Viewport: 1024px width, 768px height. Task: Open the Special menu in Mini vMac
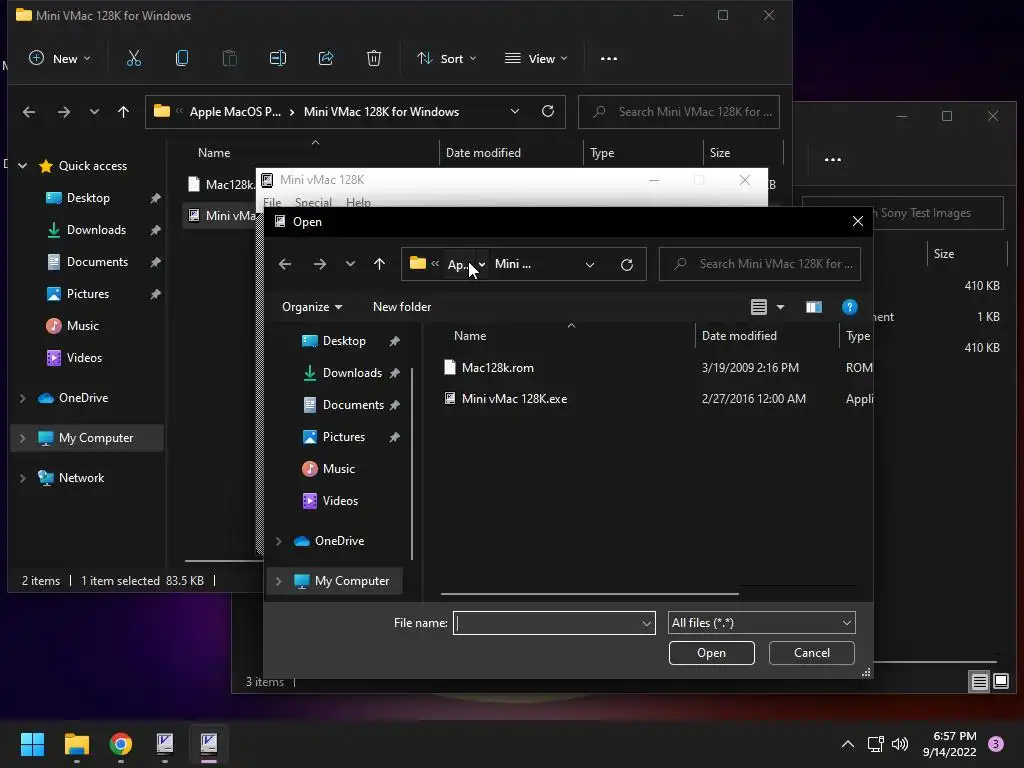click(313, 202)
